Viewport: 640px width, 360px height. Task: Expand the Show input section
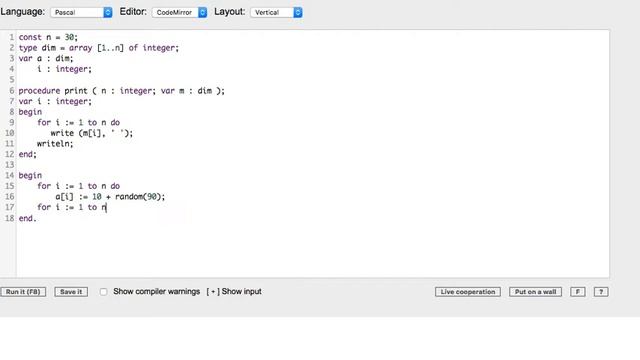[234, 291]
